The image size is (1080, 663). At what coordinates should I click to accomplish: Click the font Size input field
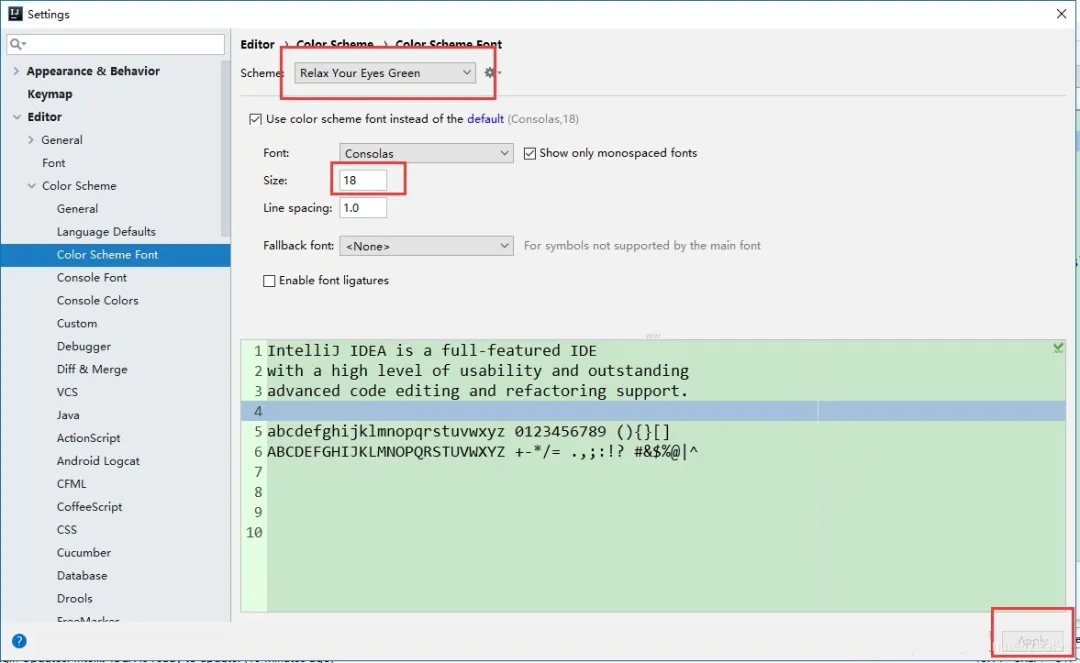(x=362, y=181)
